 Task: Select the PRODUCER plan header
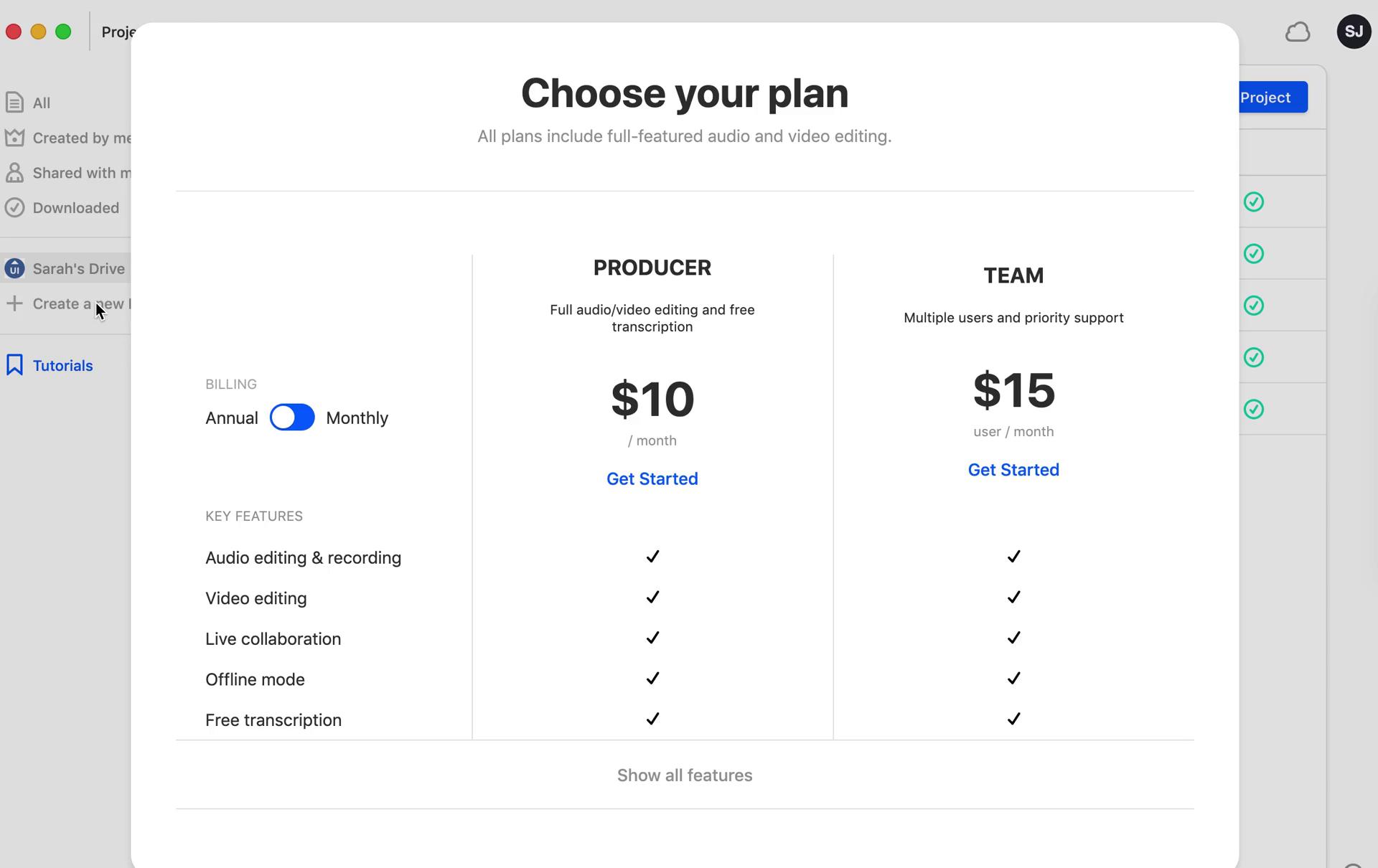pyautogui.click(x=652, y=267)
